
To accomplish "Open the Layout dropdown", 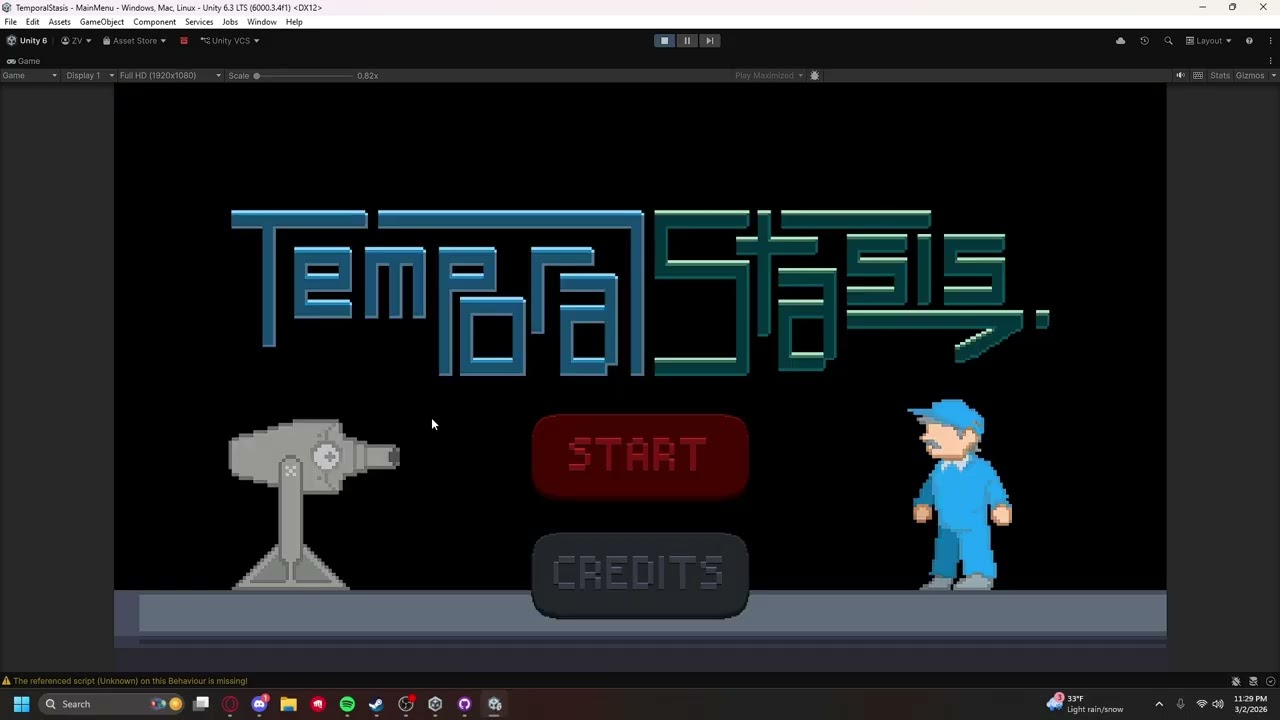I will [1208, 41].
